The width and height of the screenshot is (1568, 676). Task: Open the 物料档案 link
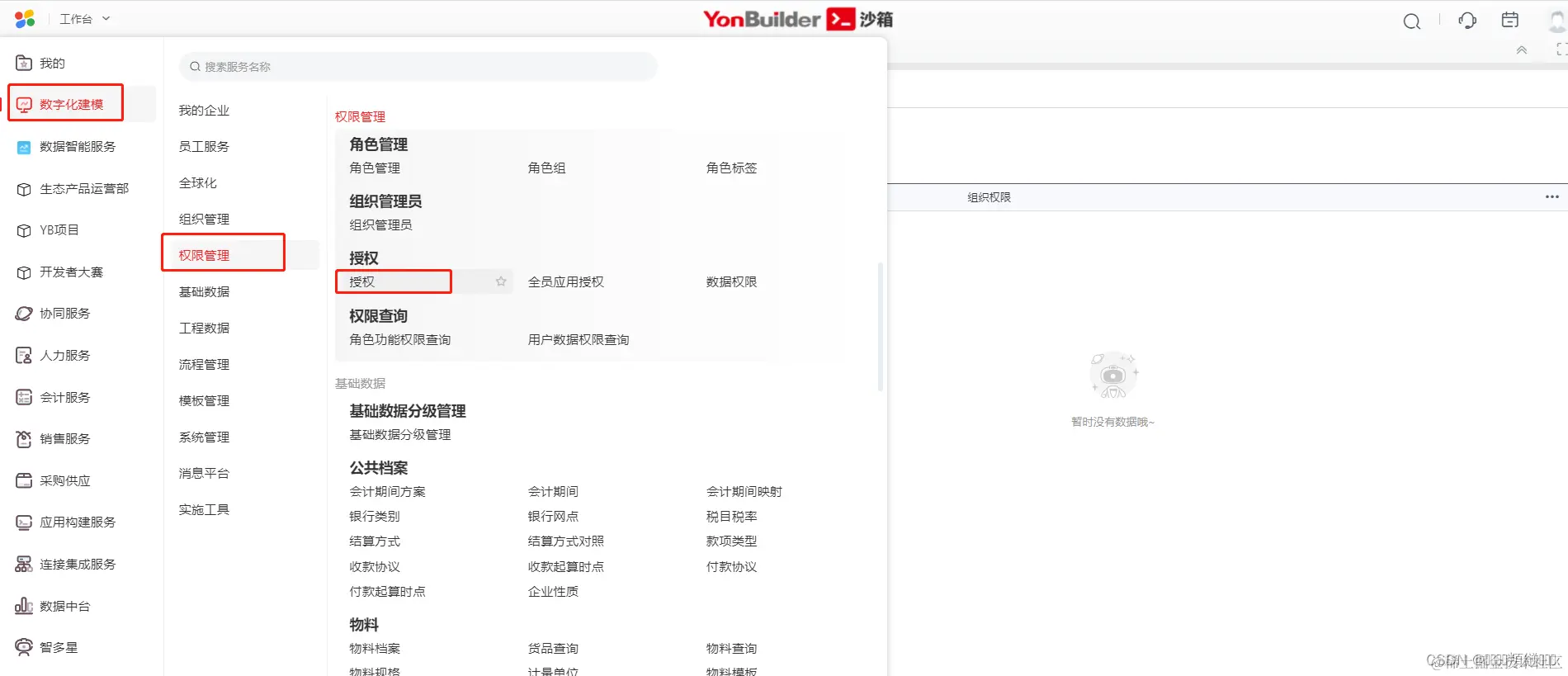375,649
